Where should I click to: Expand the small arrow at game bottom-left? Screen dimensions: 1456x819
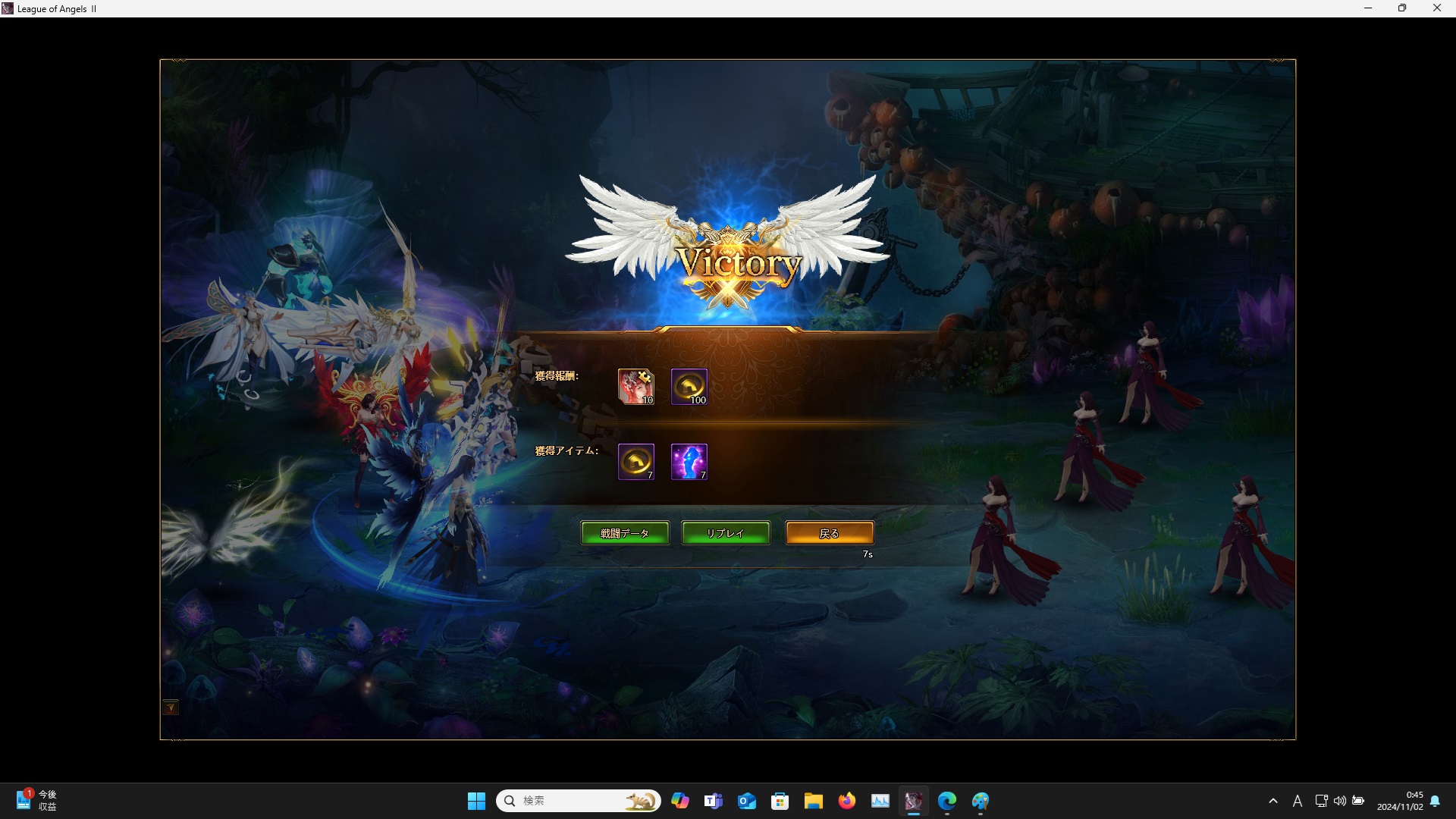(171, 708)
